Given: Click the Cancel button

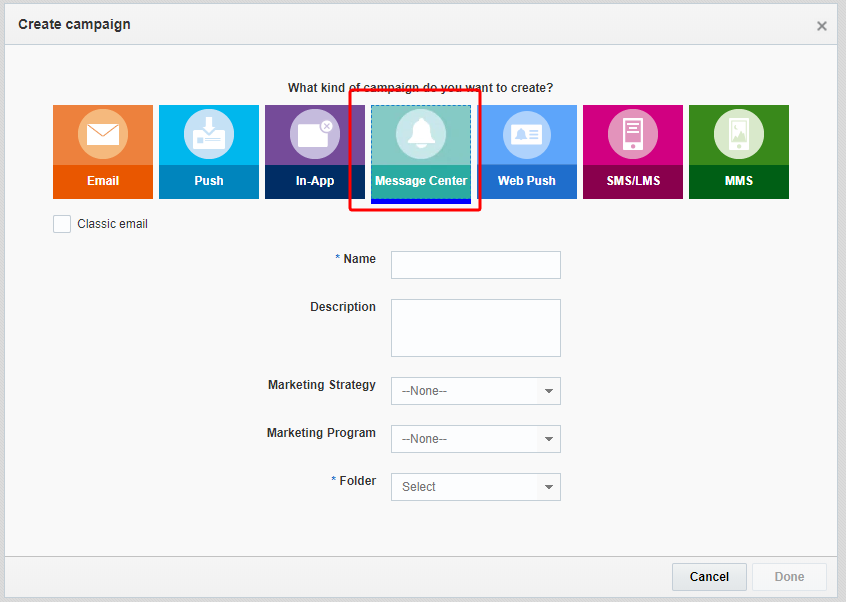Looking at the screenshot, I should pos(709,577).
